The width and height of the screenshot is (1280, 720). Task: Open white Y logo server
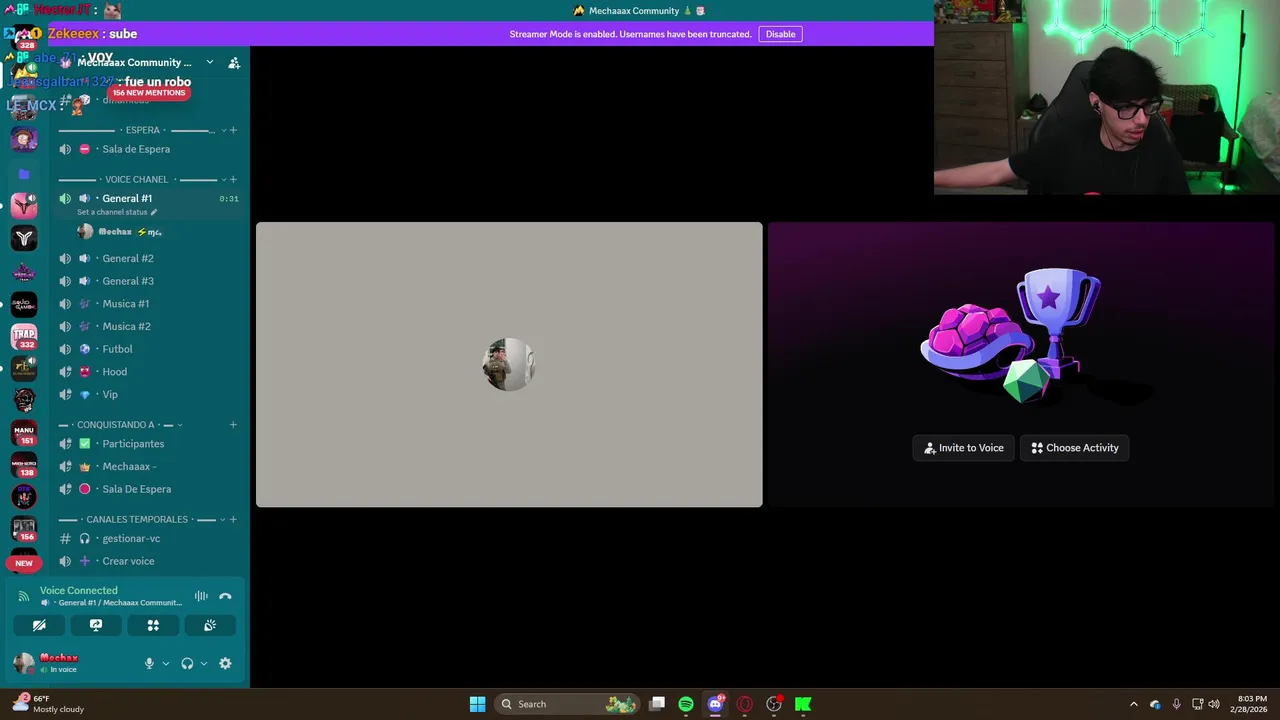coord(24,238)
